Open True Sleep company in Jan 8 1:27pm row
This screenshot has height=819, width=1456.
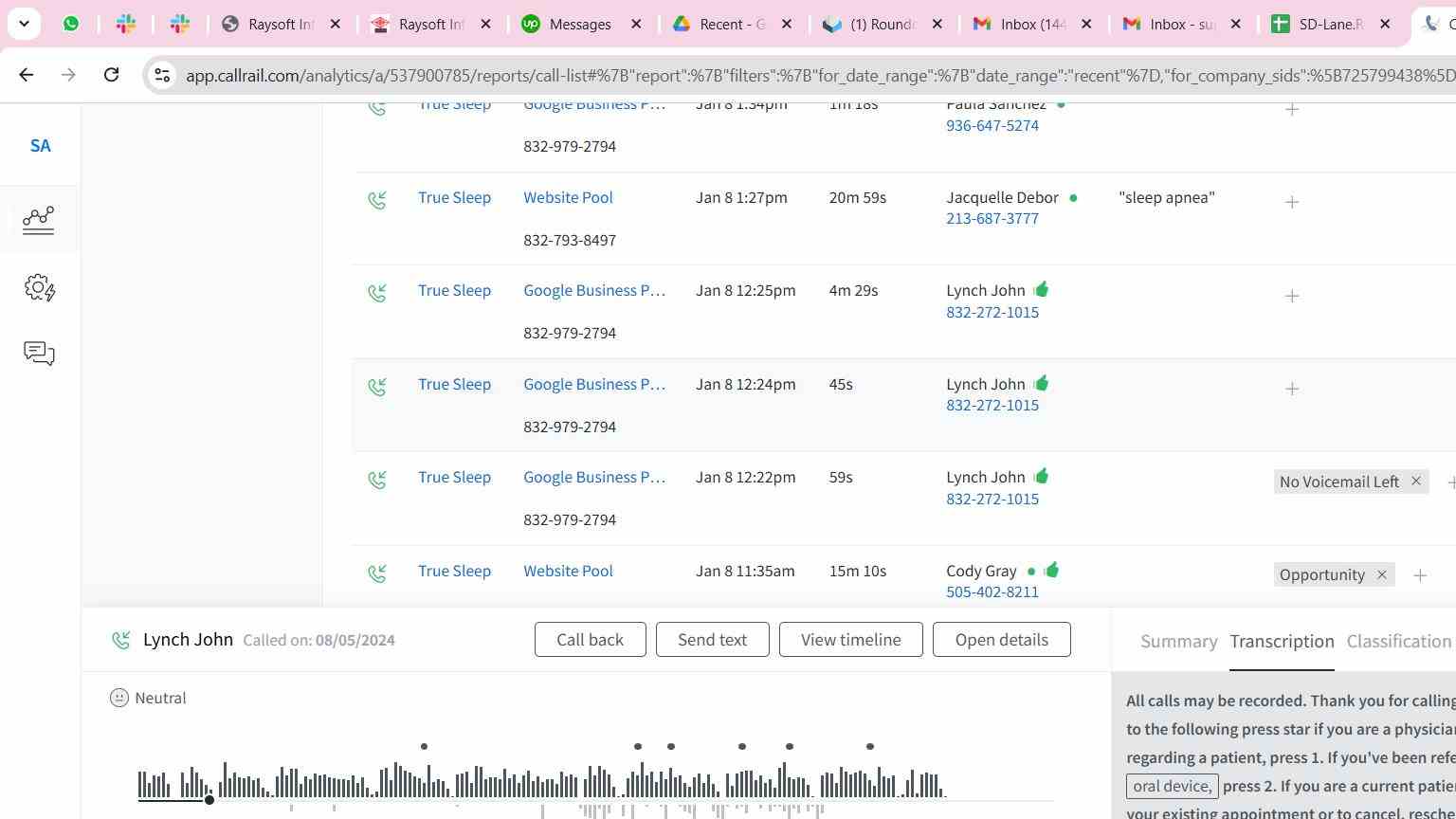click(x=454, y=197)
